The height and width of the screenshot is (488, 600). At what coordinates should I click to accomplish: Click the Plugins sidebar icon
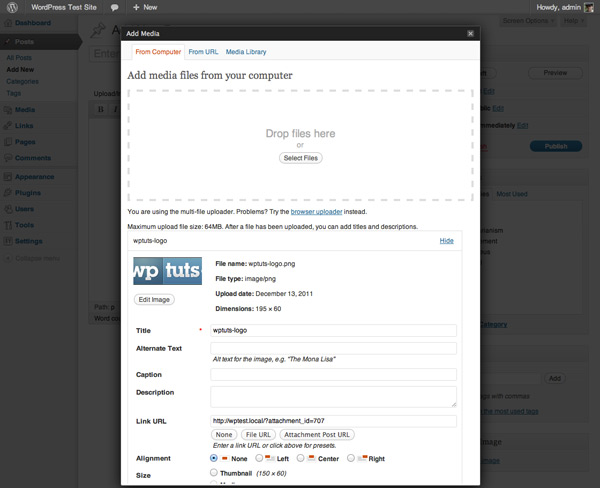[x=8, y=193]
